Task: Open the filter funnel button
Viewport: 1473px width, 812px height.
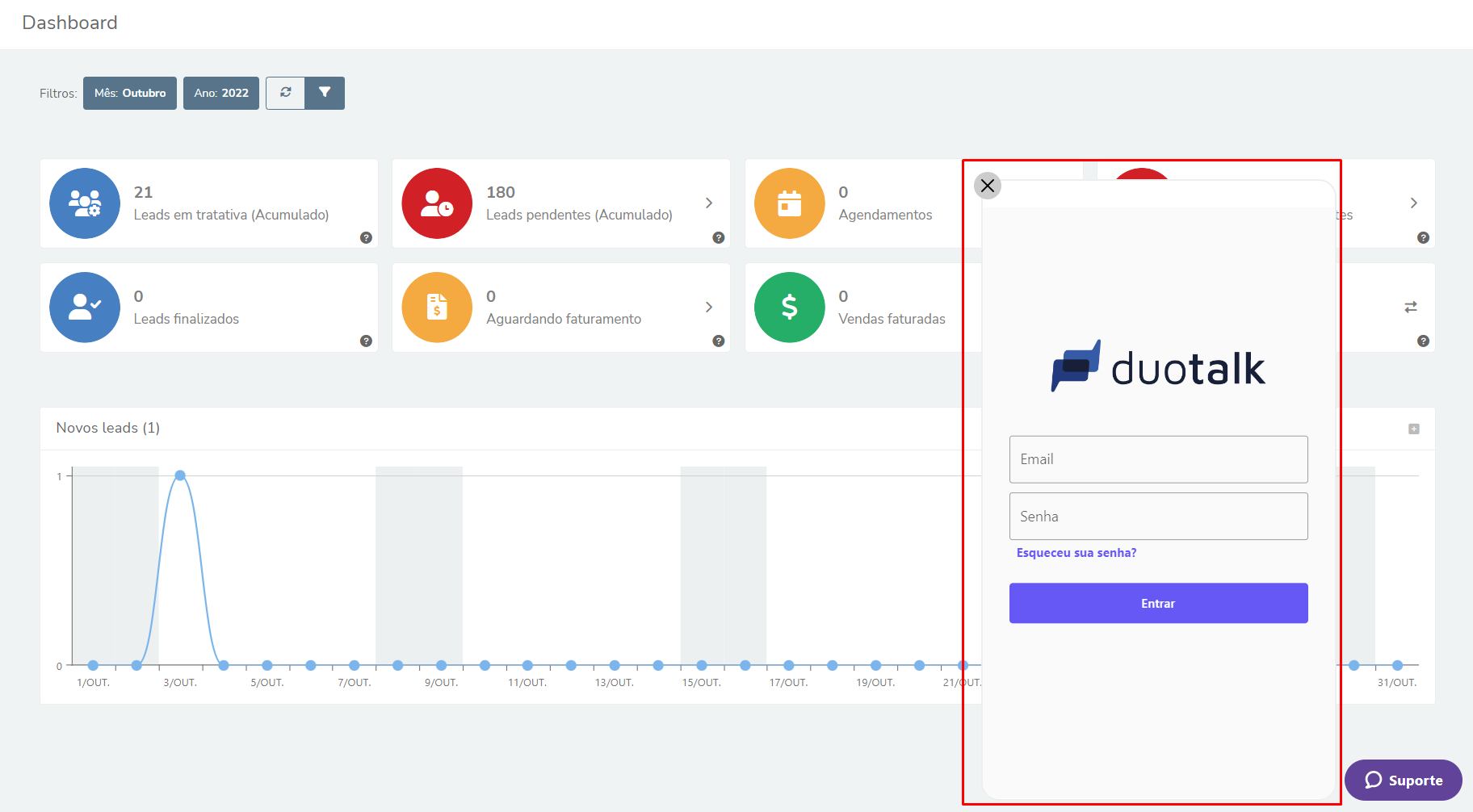Action: tap(325, 93)
